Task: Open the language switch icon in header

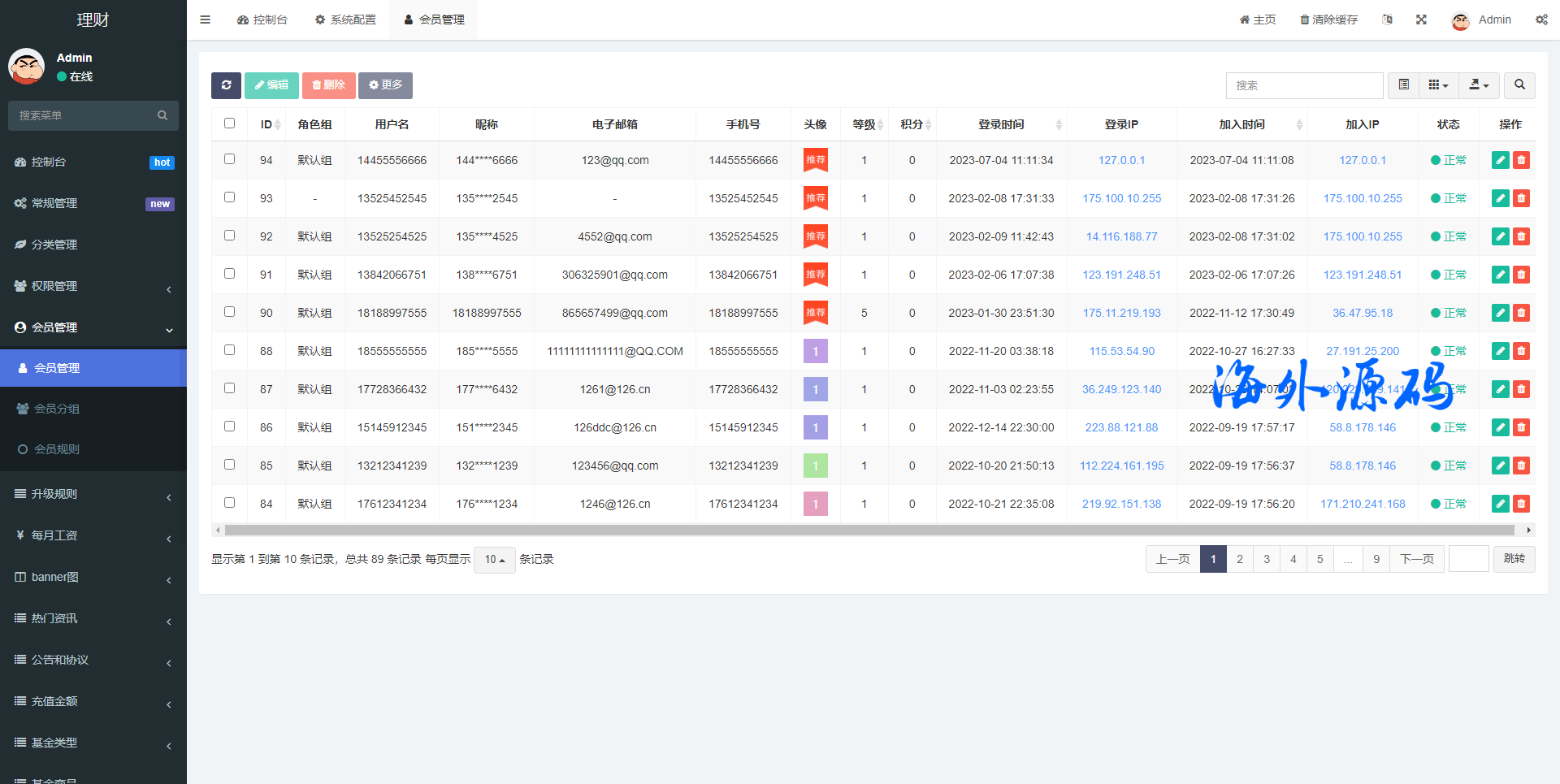Action: coord(1387,19)
